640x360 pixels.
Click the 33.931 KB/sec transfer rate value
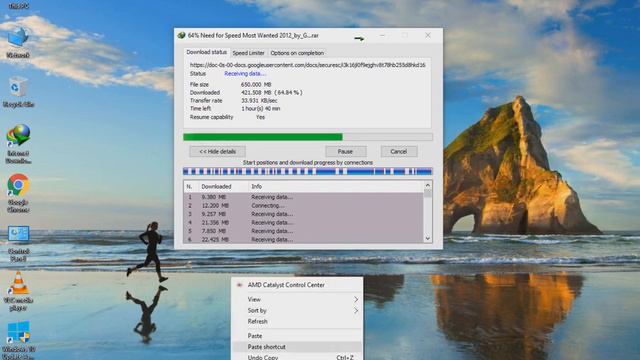[x=259, y=100]
